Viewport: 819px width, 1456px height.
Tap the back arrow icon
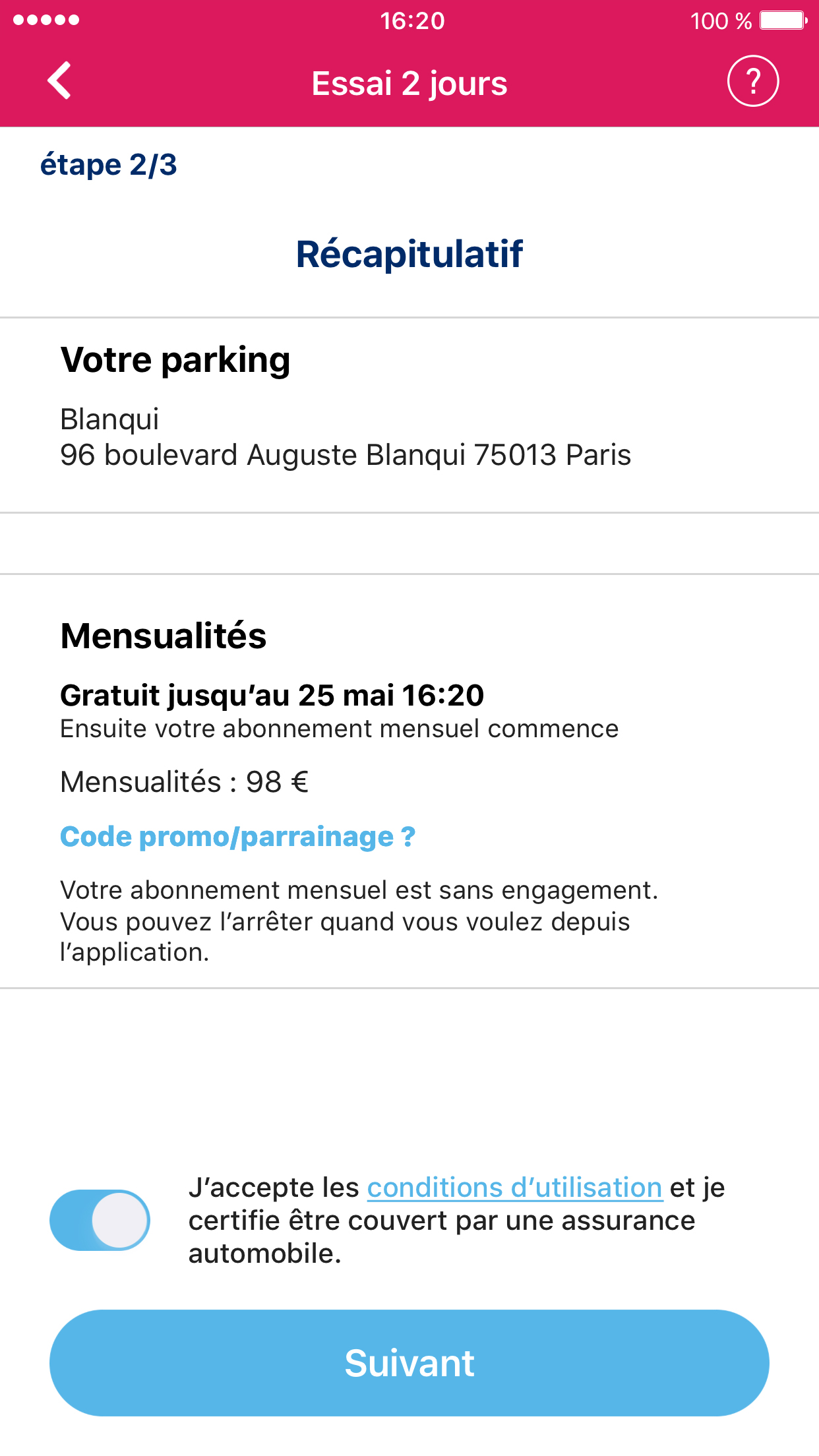click(x=59, y=81)
